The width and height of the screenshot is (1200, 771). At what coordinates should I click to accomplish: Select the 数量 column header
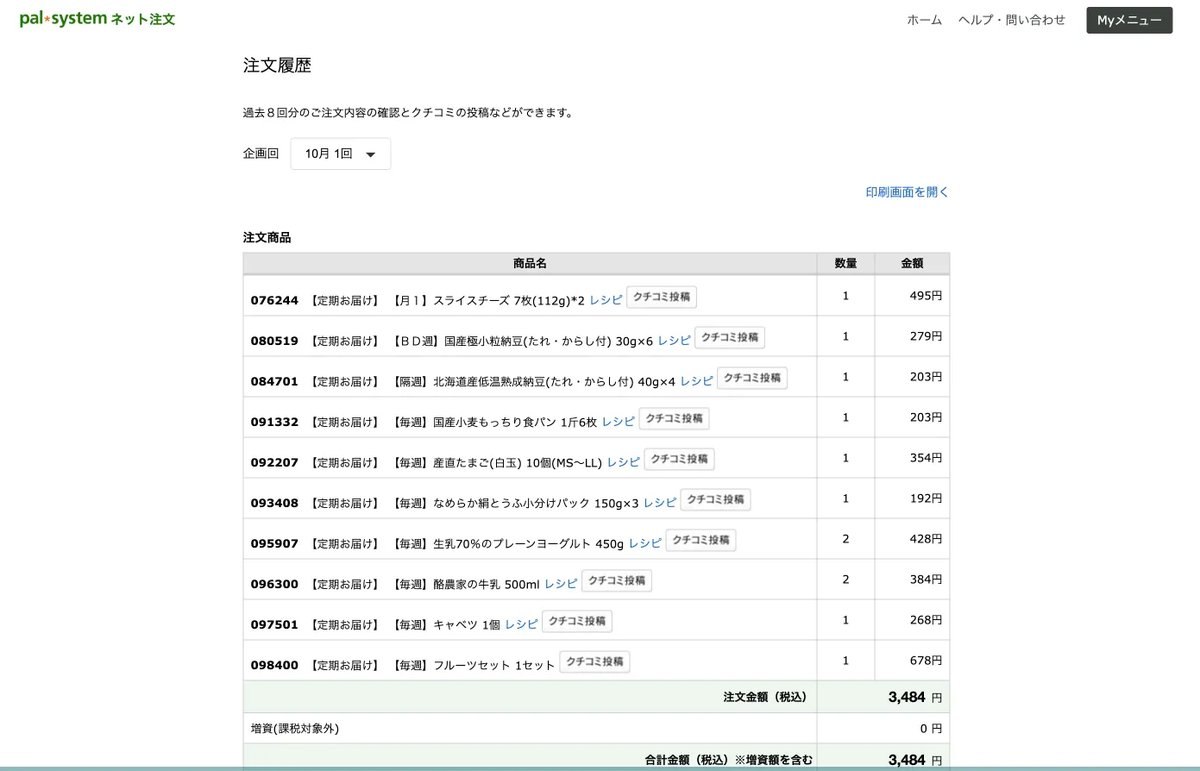click(846, 263)
